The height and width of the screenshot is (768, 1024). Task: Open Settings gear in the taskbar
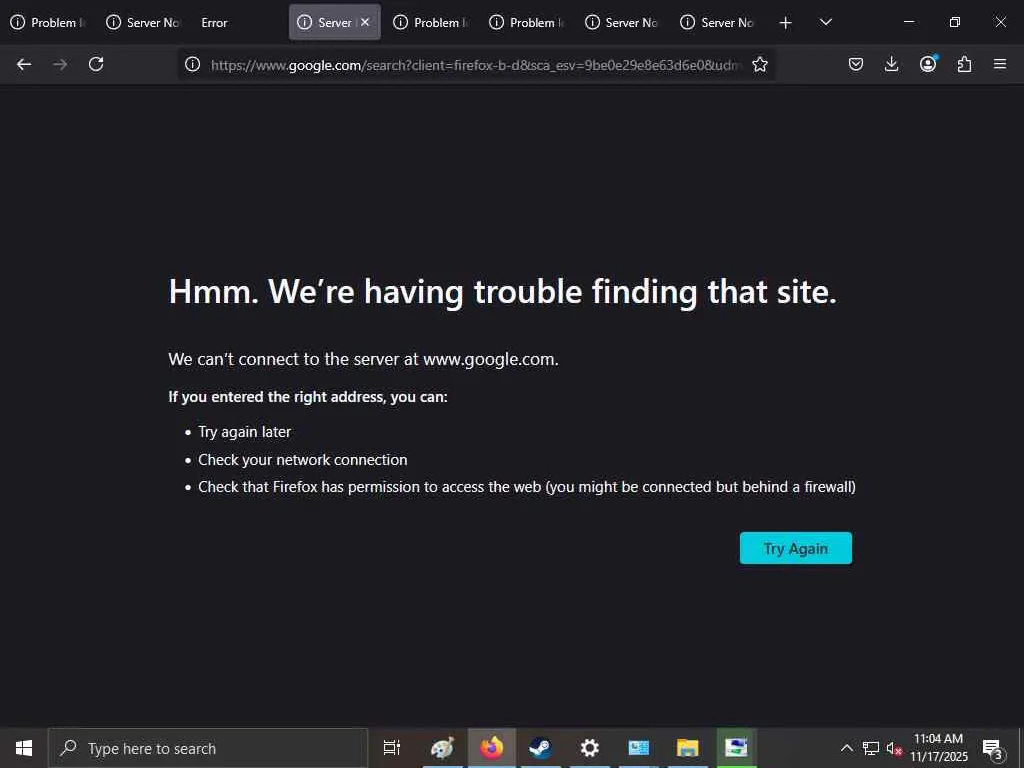click(x=590, y=748)
